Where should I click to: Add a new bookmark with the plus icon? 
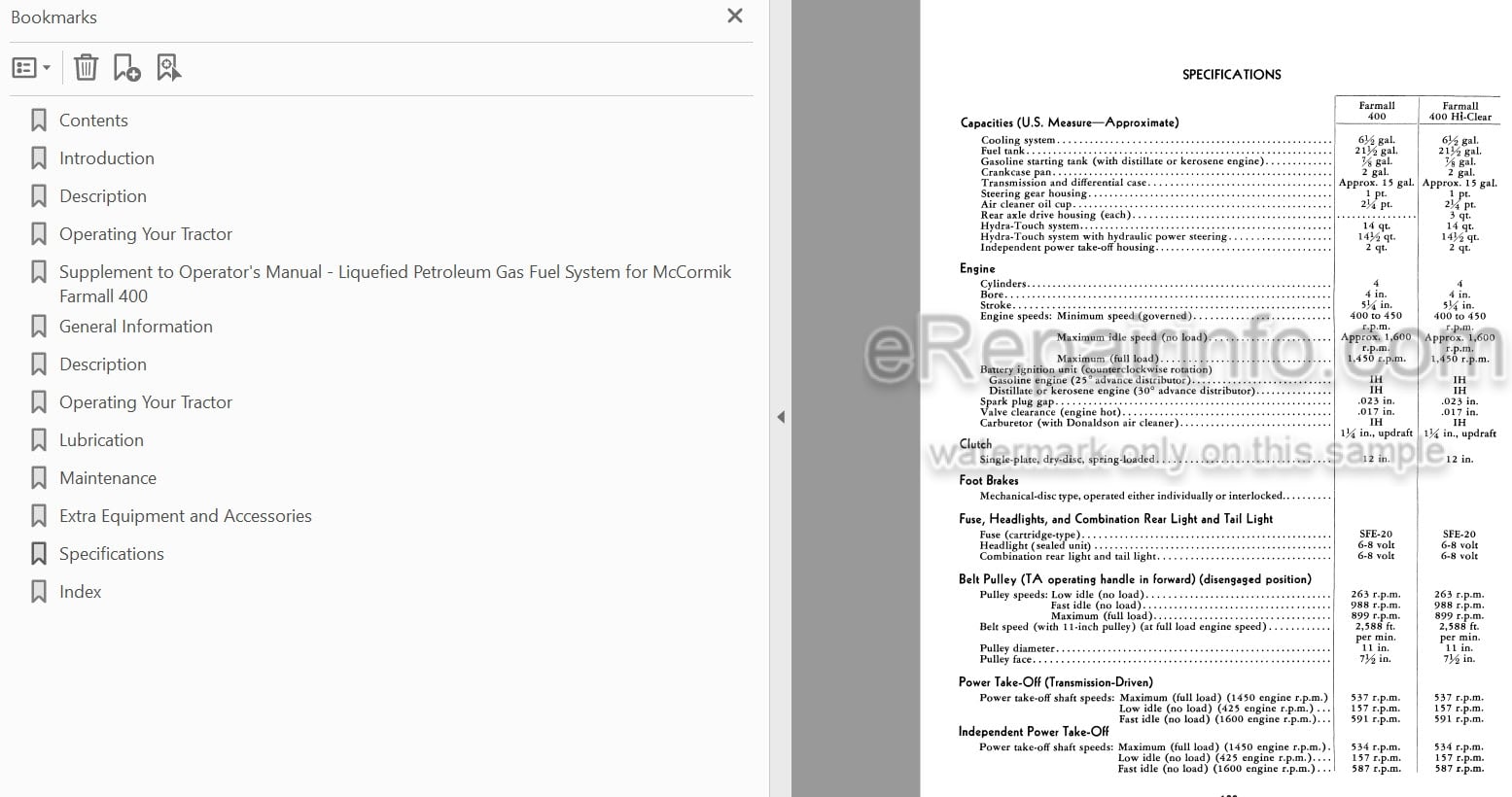pyautogui.click(x=126, y=68)
